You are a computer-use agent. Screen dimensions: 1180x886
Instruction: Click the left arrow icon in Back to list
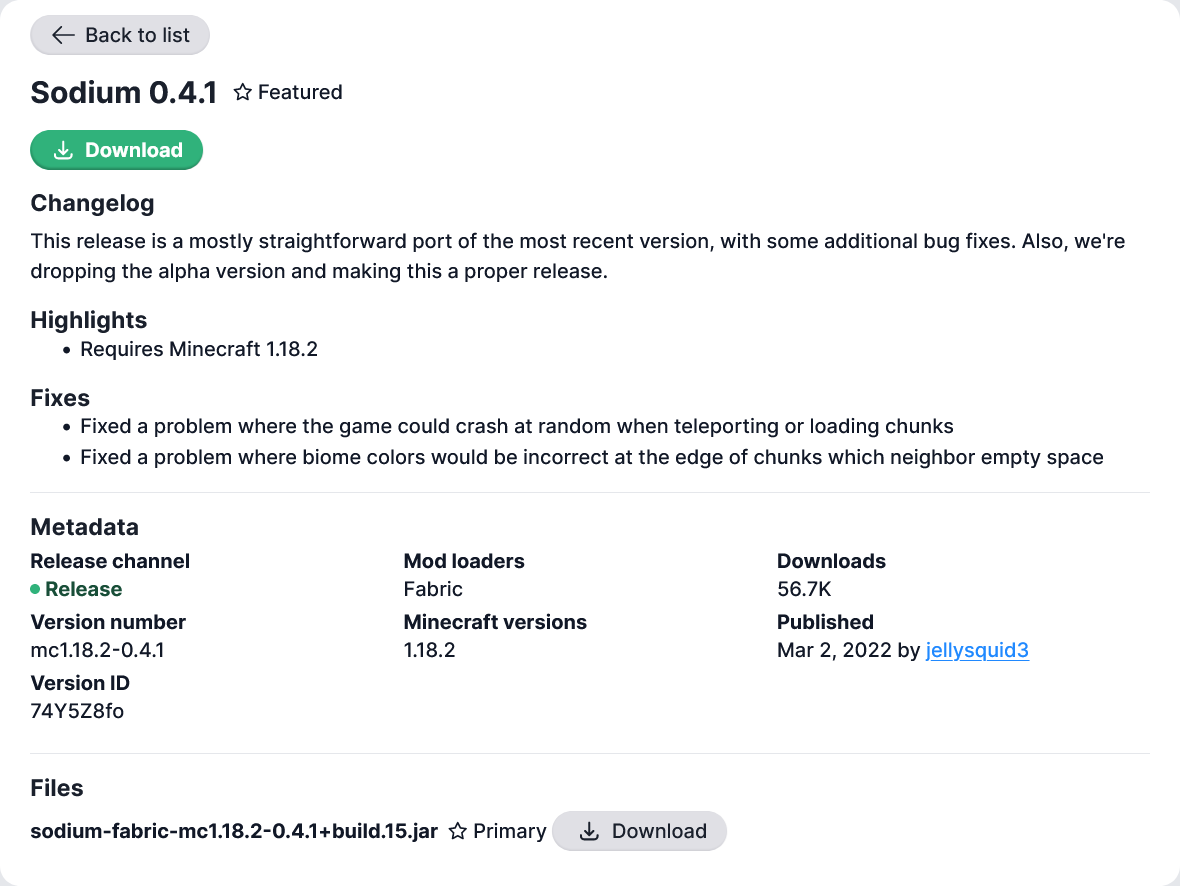tap(63, 35)
